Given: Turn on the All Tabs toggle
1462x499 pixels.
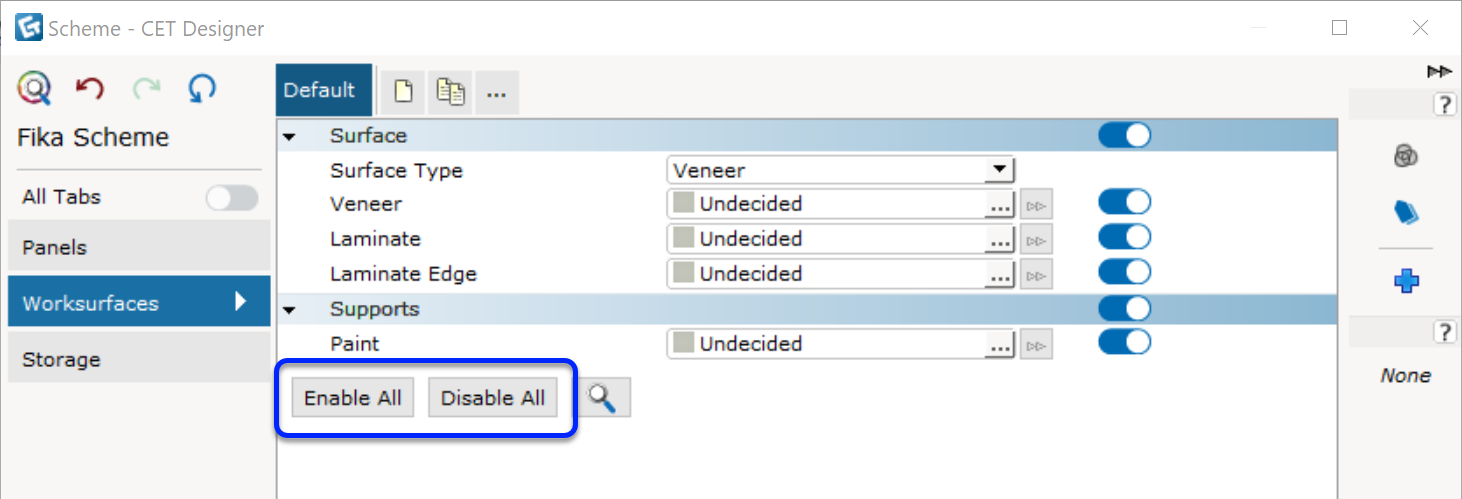Looking at the screenshot, I should click(232, 198).
